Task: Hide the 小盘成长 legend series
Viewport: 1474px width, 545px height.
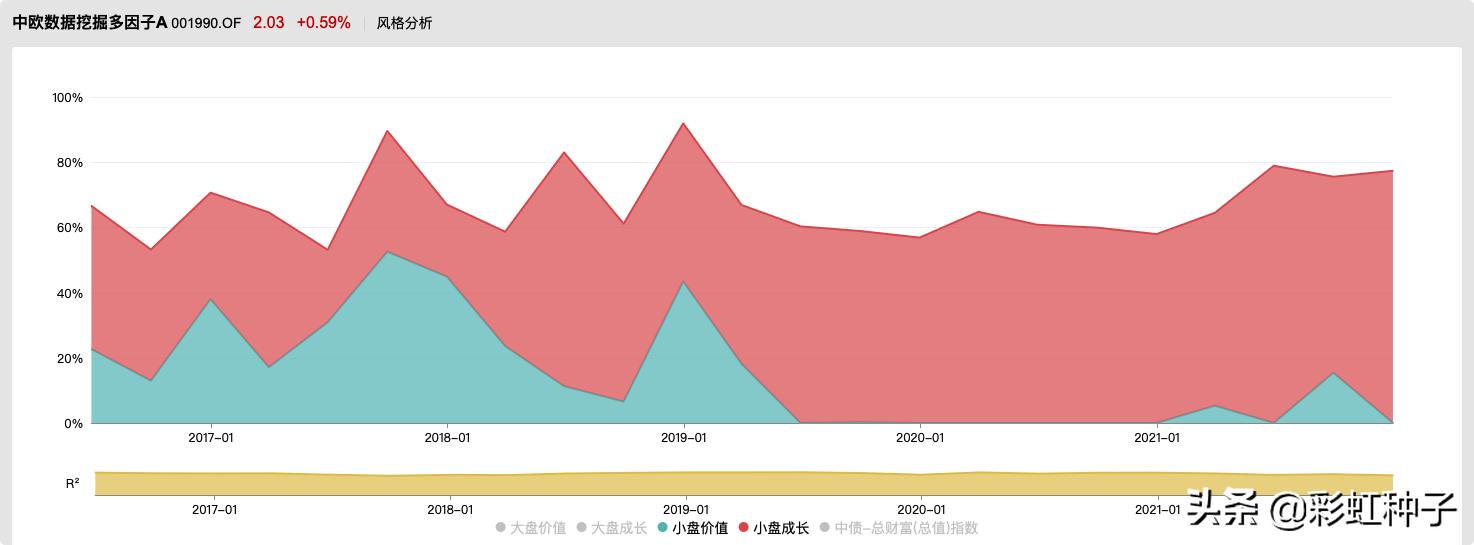Action: tap(774, 528)
